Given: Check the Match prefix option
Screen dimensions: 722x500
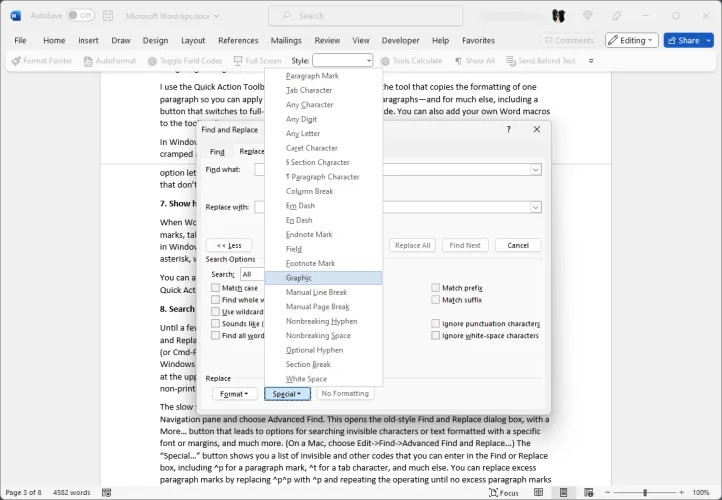Looking at the screenshot, I should [x=436, y=288].
